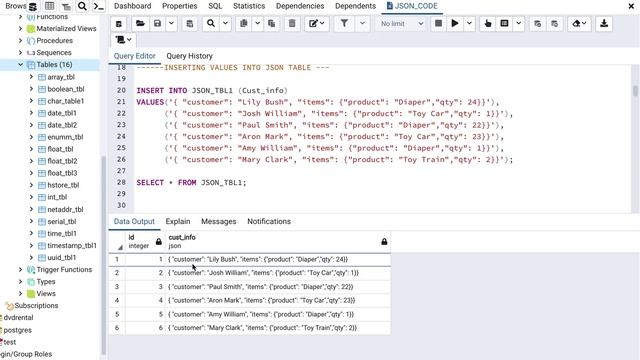Close the panel with the X button

click(x=631, y=6)
